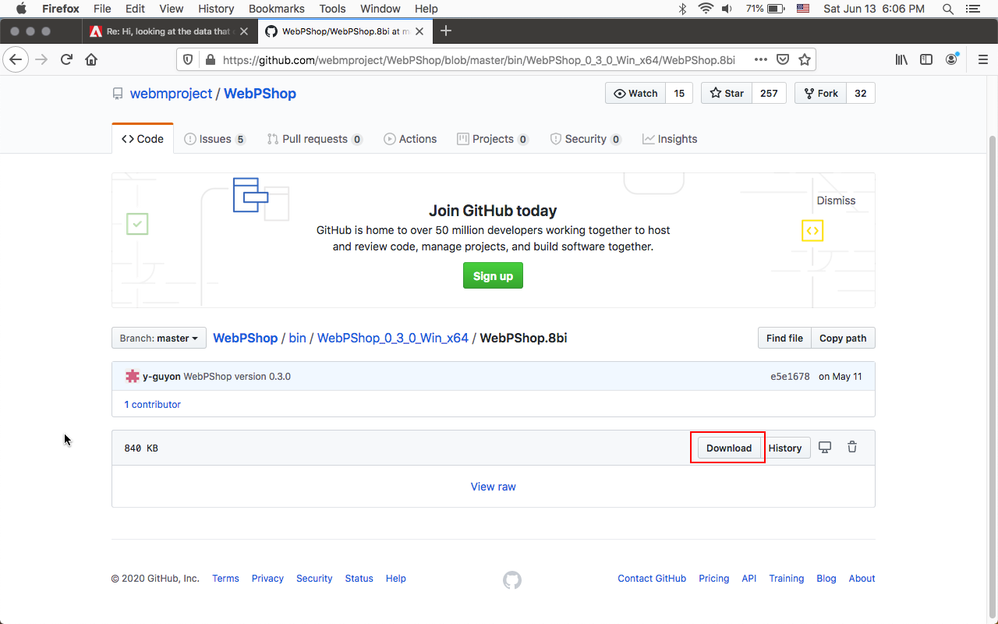Screen dimensions: 998x624
Task: Open the History menu in menu bar
Action: pyautogui.click(x=216, y=9)
